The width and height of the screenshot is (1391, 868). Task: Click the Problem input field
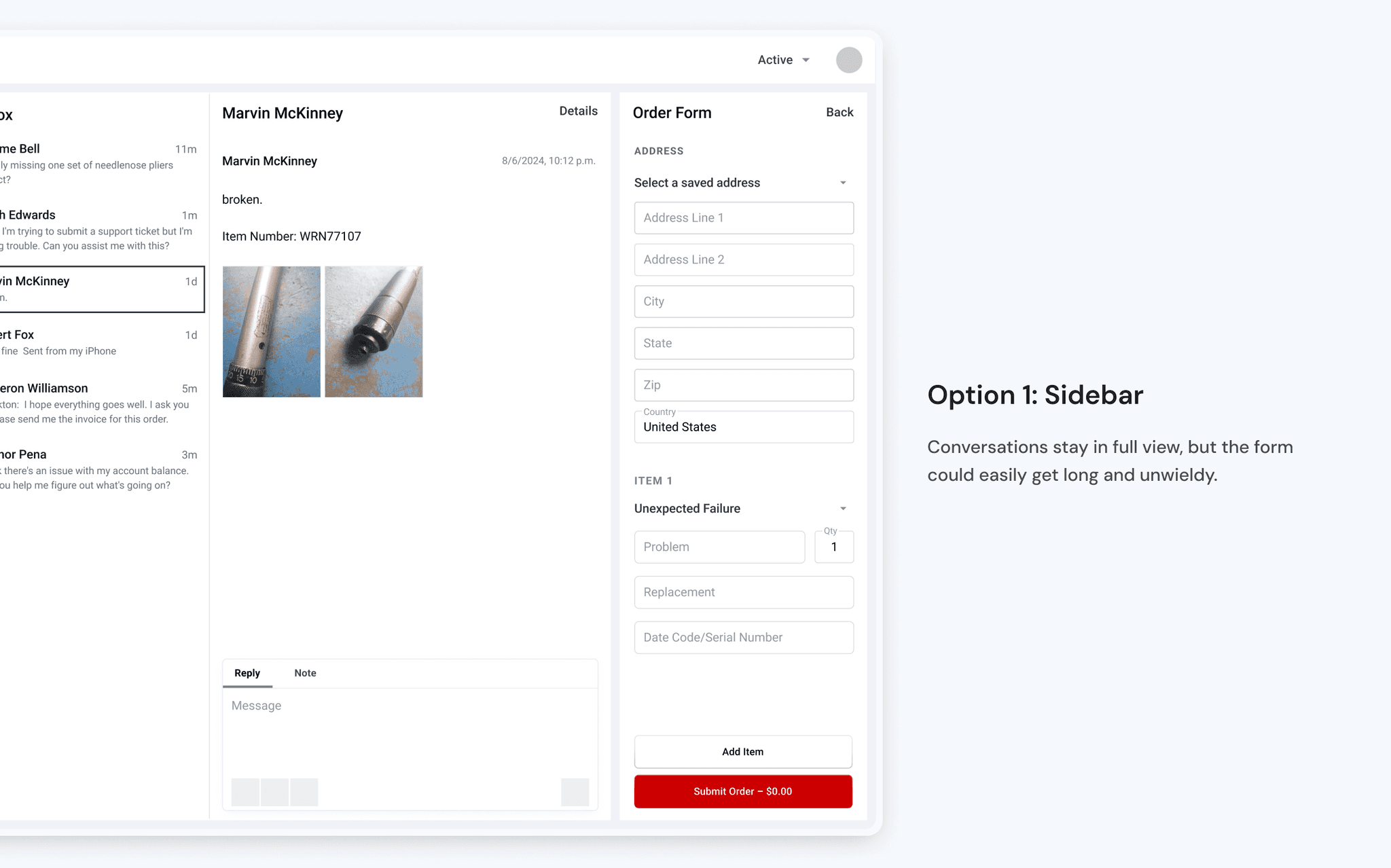[x=718, y=546]
